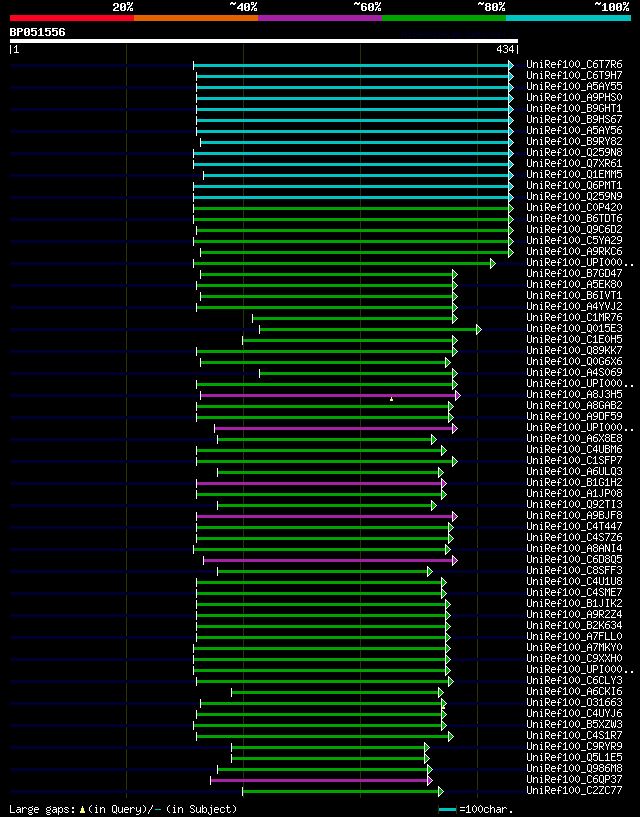640x817 pixels.
Task: View the UniRef100_B6TDT6 hit
Action: [x=574, y=218]
